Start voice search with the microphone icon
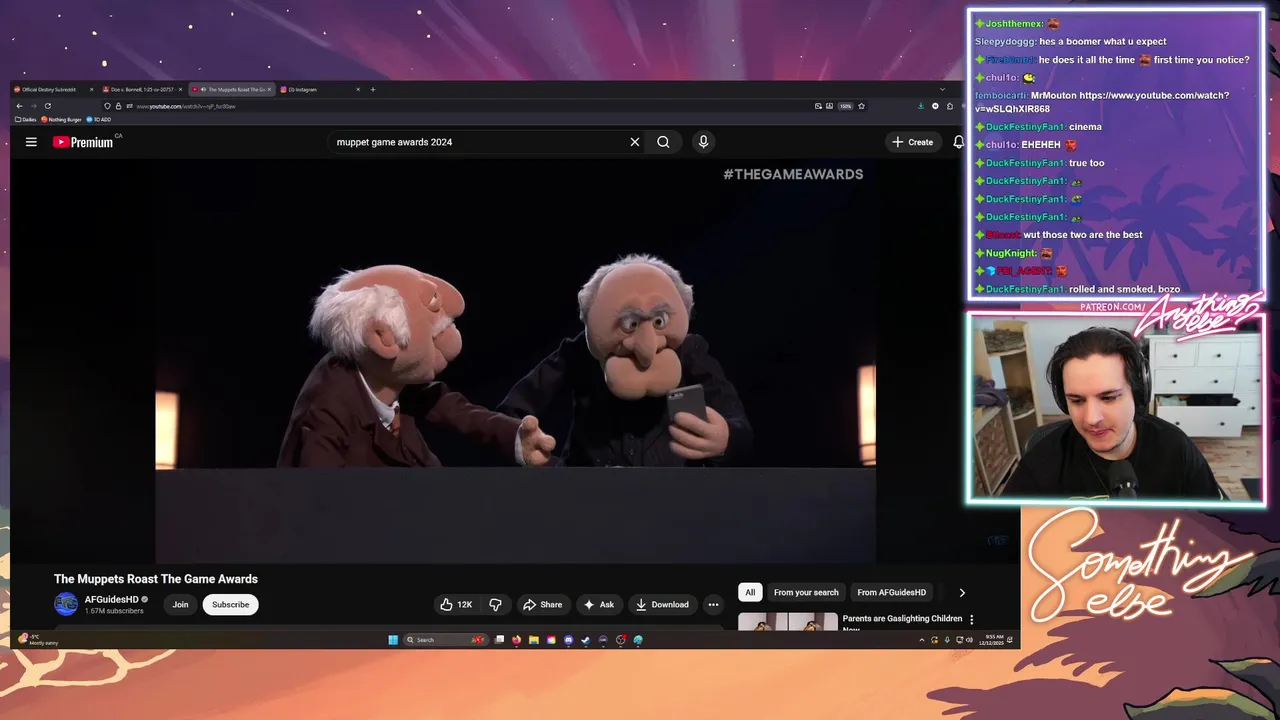 click(x=703, y=142)
